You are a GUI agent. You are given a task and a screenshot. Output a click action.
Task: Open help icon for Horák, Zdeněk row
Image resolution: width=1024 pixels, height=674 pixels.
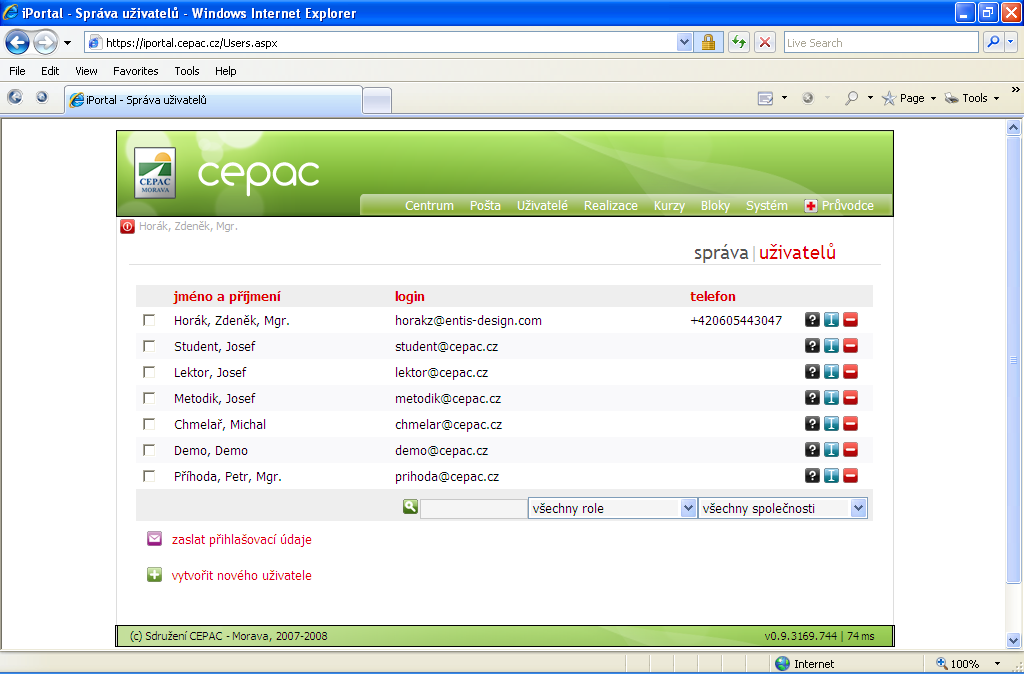tap(812, 320)
